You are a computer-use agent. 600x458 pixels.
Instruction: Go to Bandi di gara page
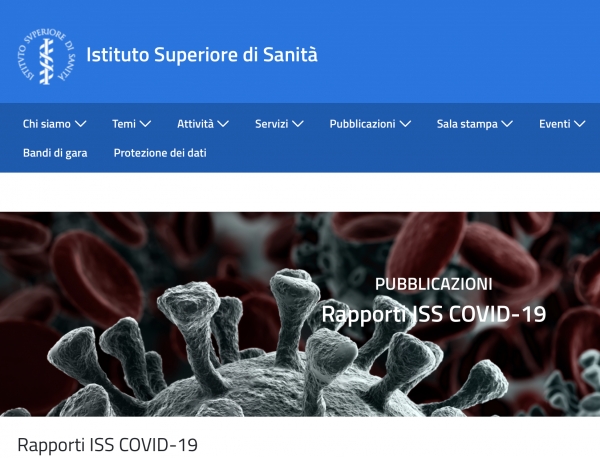click(55, 153)
